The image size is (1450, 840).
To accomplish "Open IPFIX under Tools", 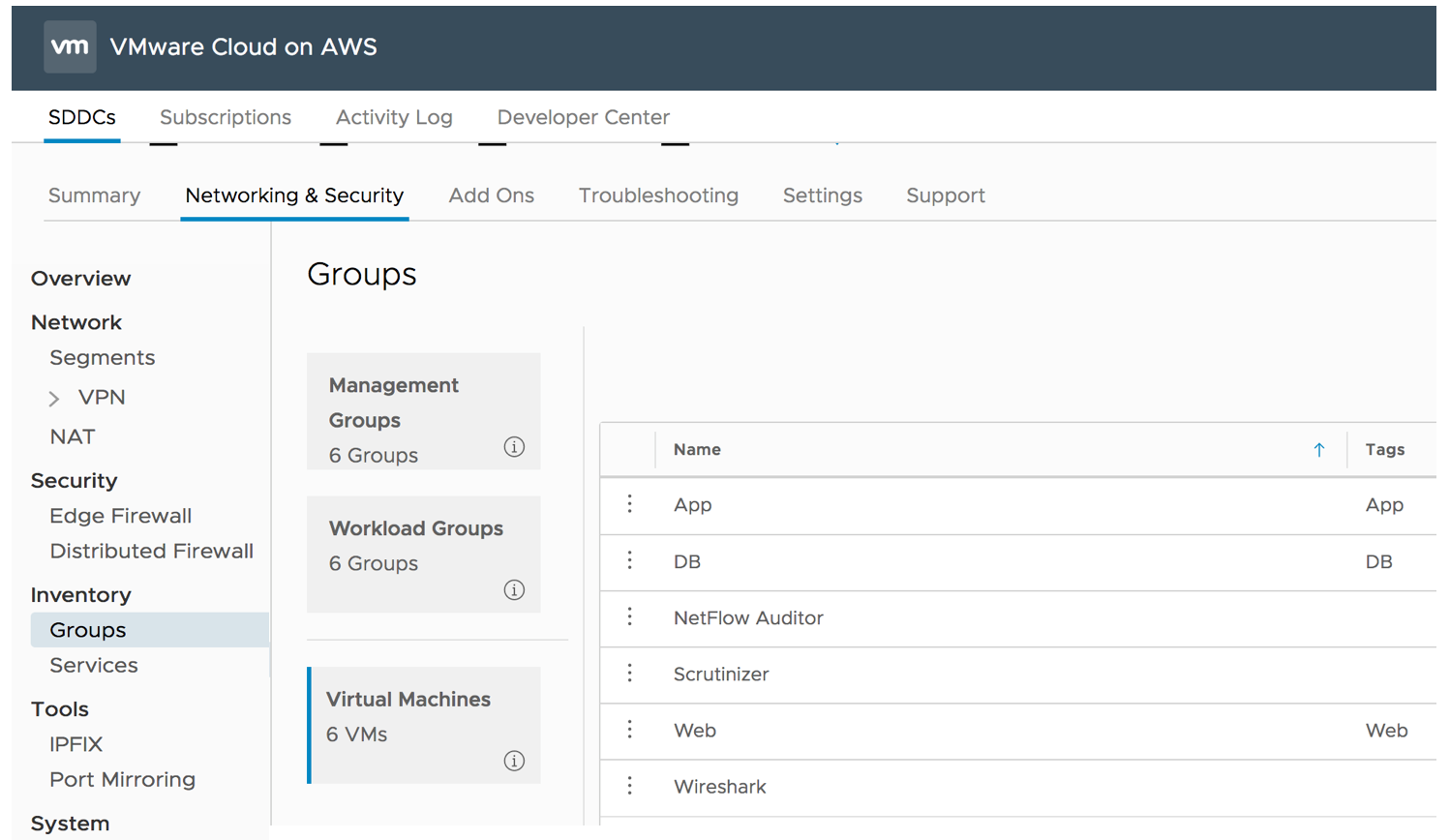I will (76, 745).
